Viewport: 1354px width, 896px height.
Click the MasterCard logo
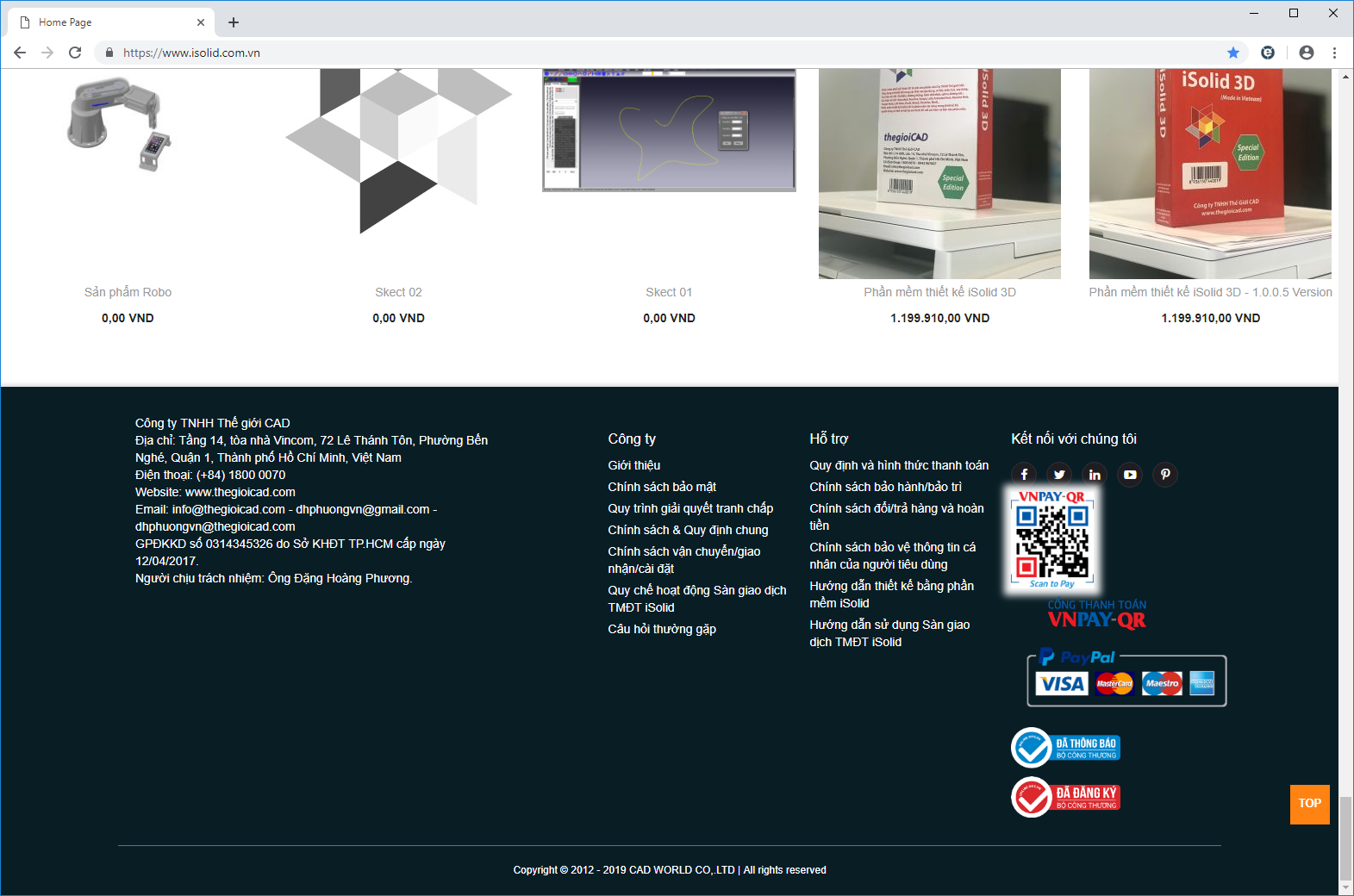(1114, 684)
